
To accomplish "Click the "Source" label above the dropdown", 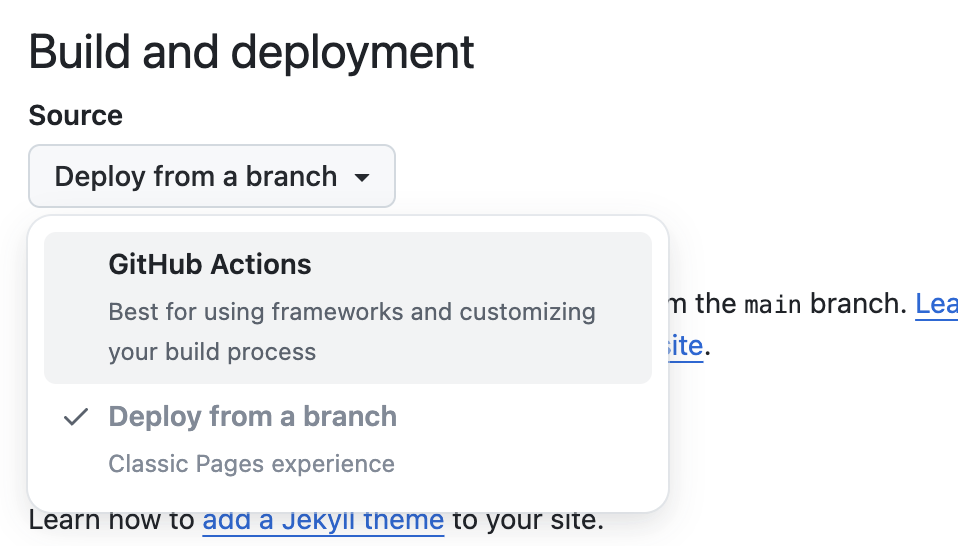I will click(x=76, y=116).
